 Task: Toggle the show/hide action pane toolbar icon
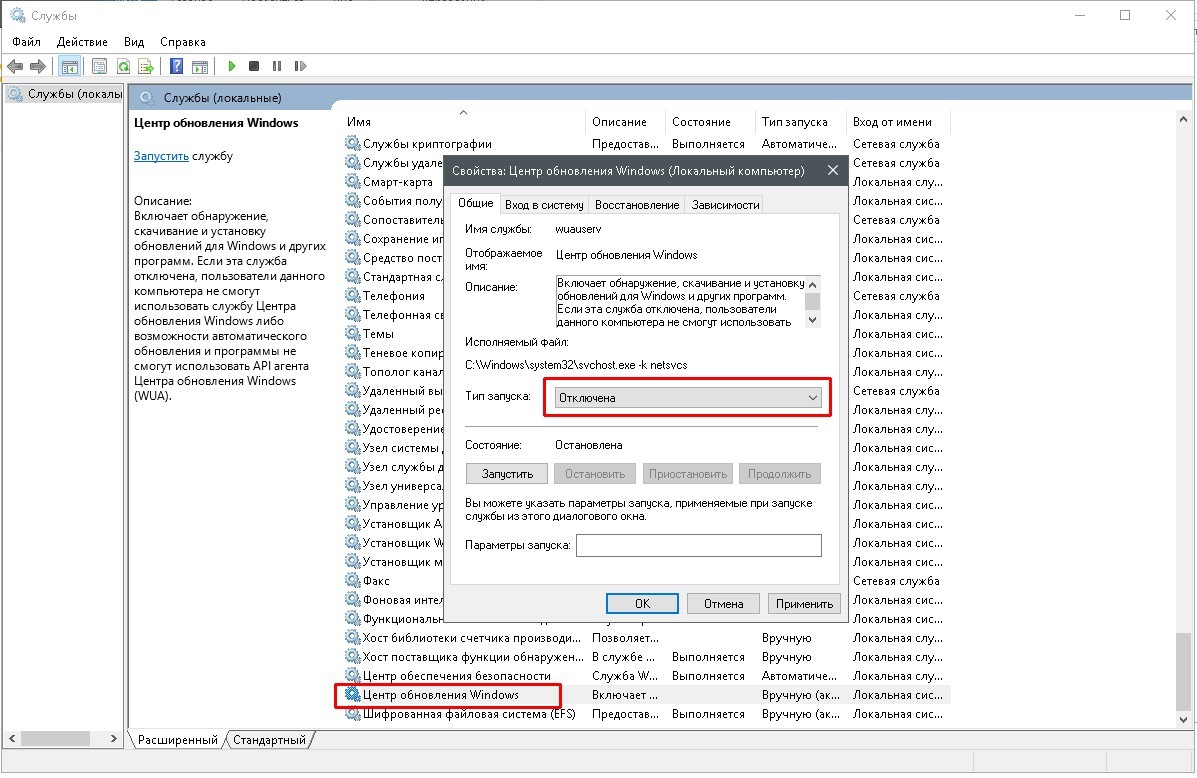200,66
